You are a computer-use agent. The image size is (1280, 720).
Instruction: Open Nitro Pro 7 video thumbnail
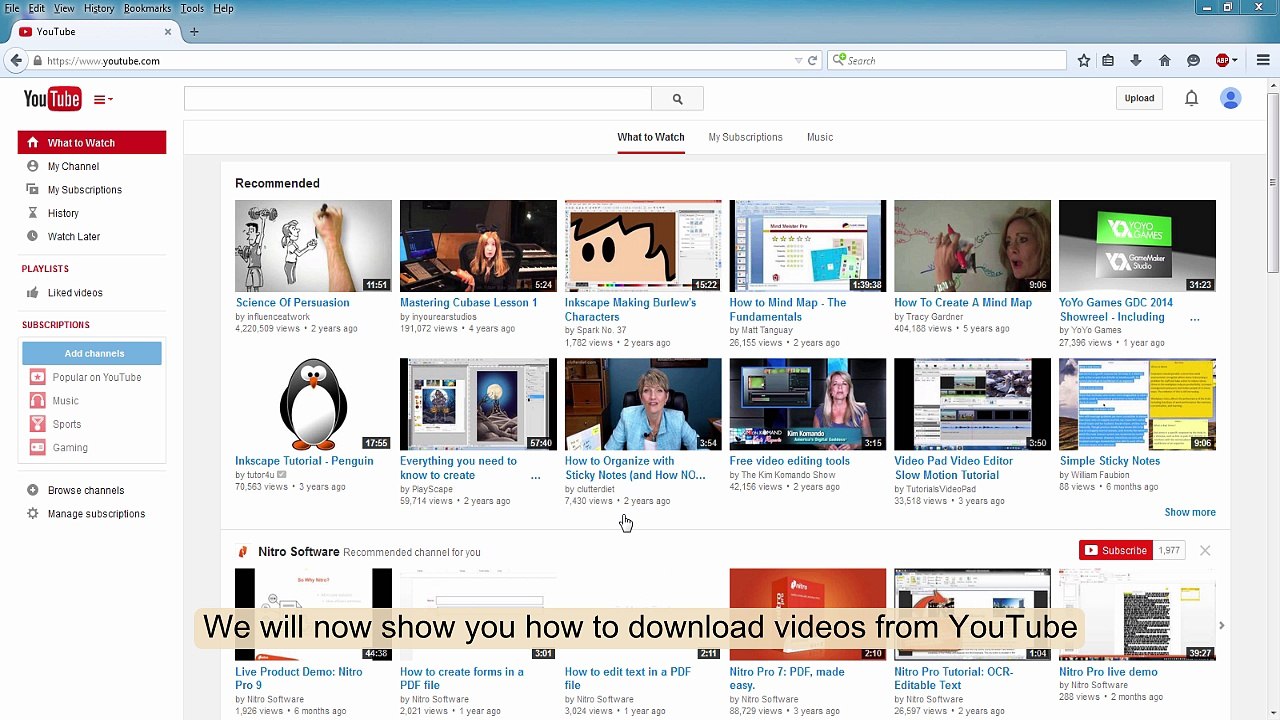(807, 614)
